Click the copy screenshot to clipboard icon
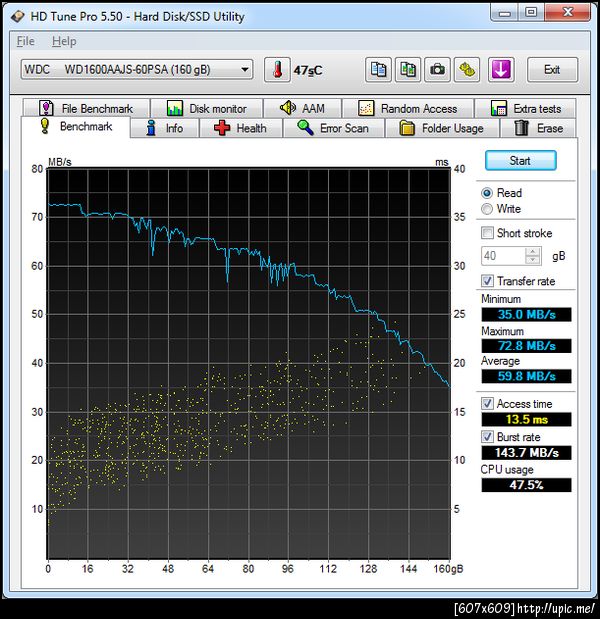This screenshot has height=619, width=600. tap(408, 70)
